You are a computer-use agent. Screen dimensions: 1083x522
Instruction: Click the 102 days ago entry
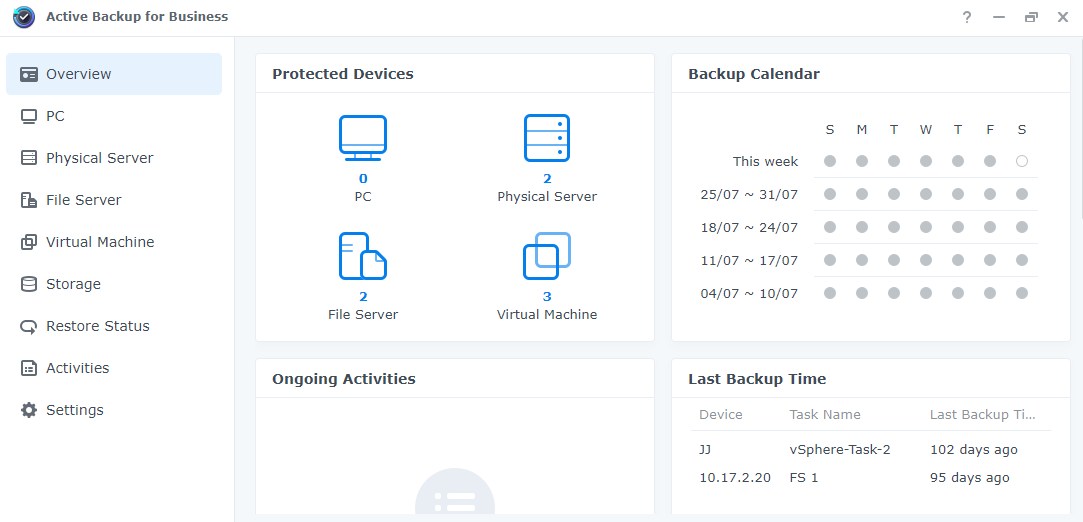974,450
